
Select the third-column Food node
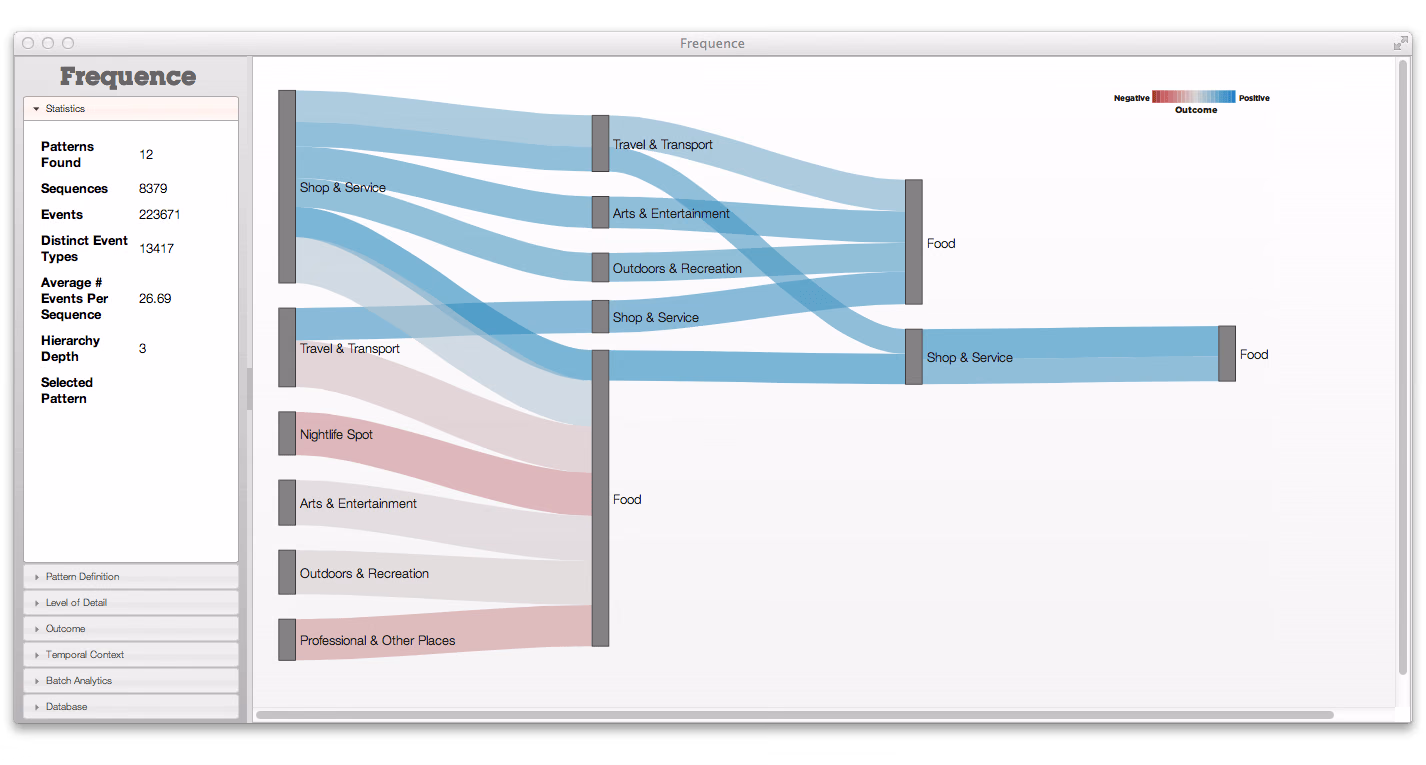(914, 242)
